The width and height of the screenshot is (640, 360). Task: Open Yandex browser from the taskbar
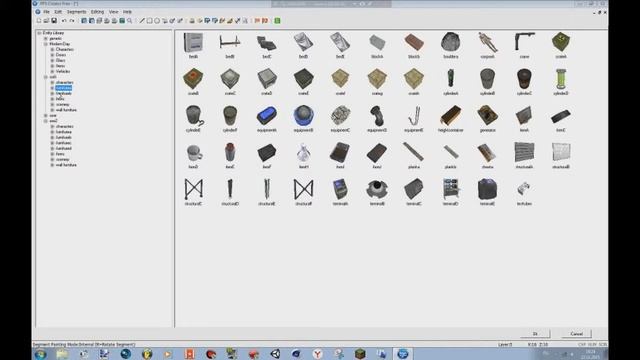(x=318, y=354)
